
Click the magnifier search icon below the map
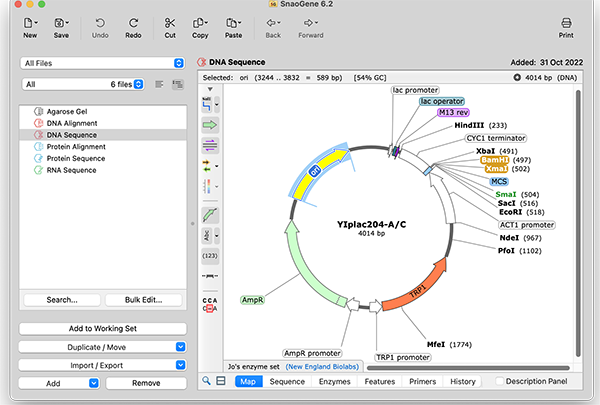[x=207, y=381]
